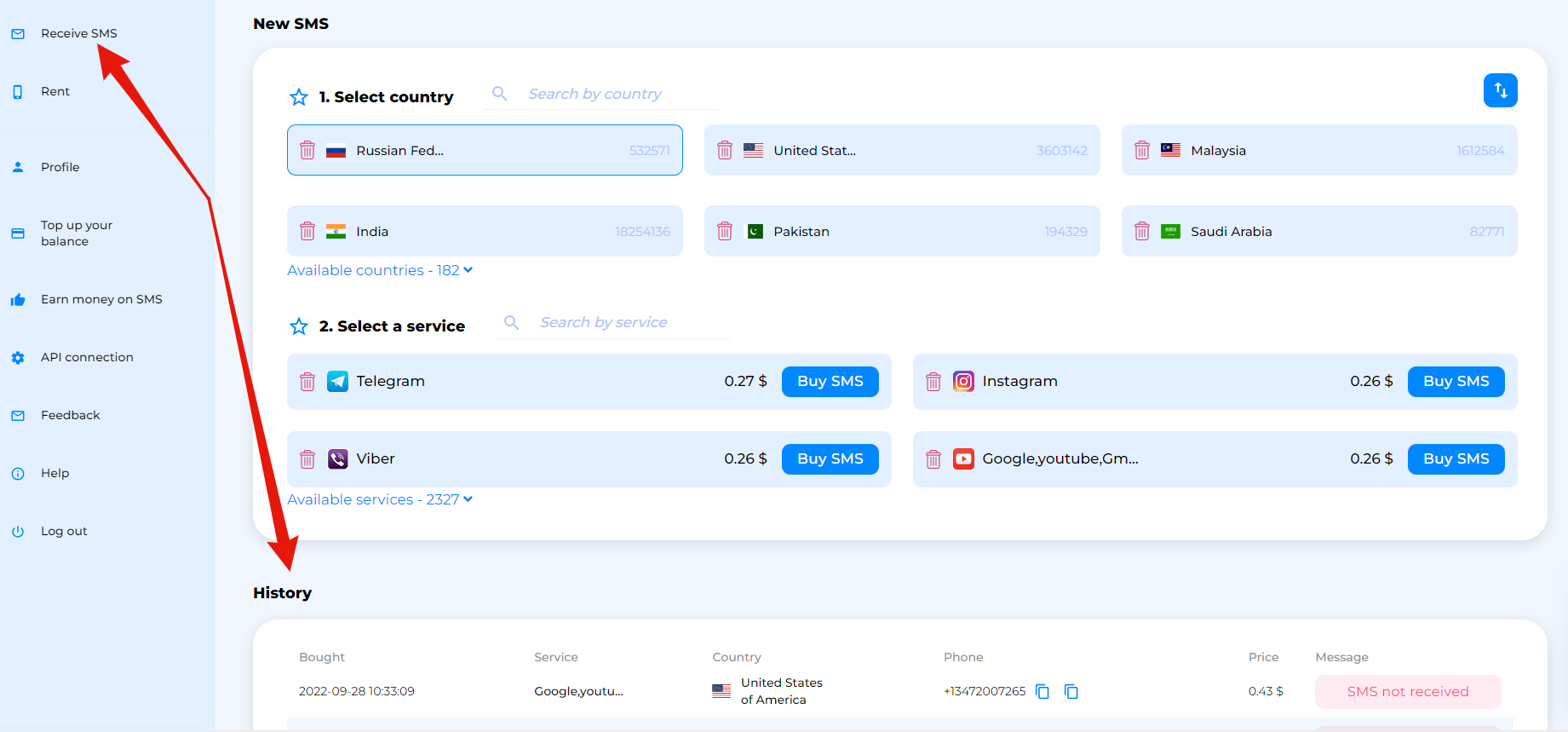The image size is (1568, 732).
Task: Click the Rent phone icon
Action: tap(18, 91)
